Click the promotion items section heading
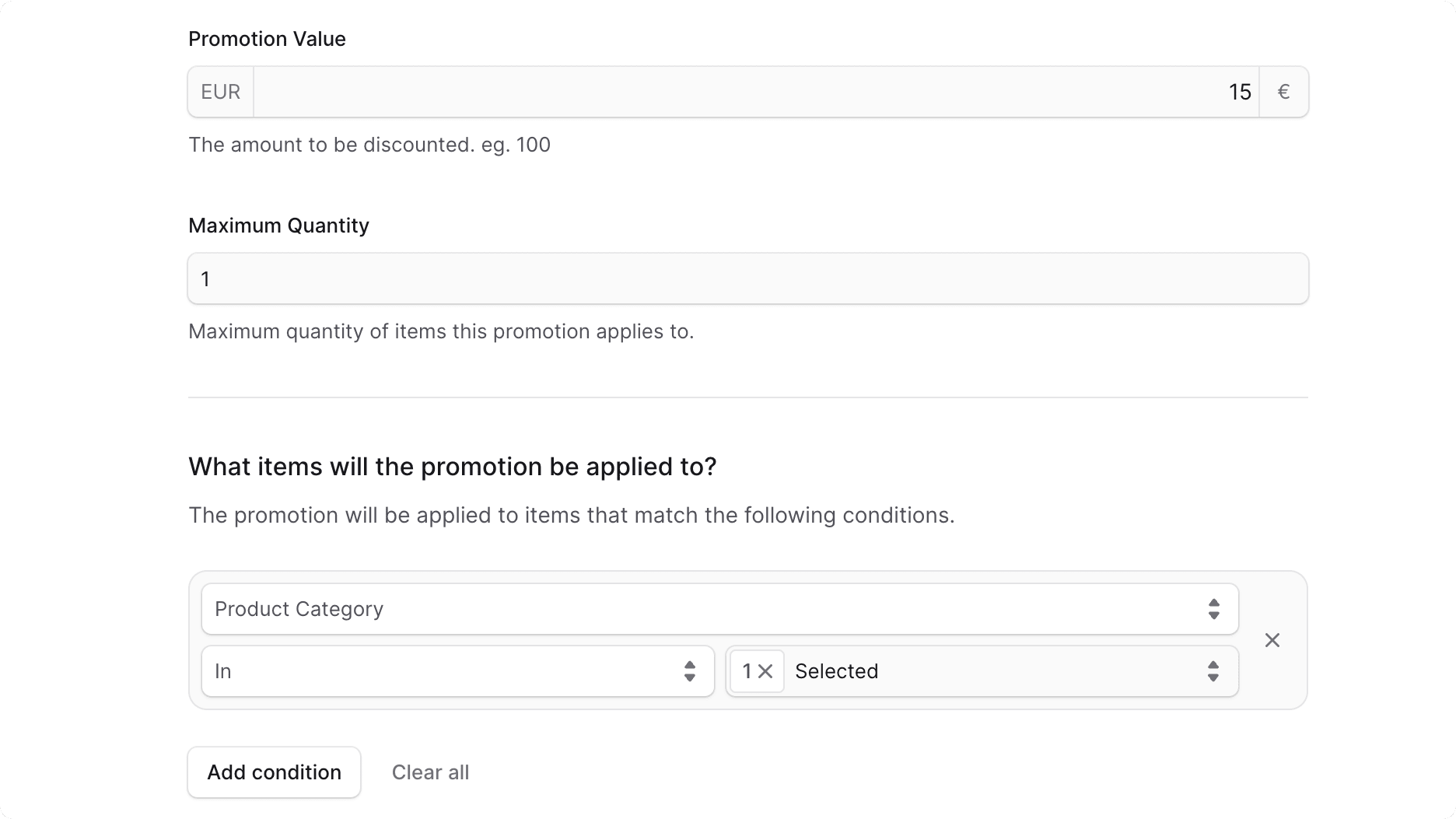The height and width of the screenshot is (819, 1456). point(453,466)
